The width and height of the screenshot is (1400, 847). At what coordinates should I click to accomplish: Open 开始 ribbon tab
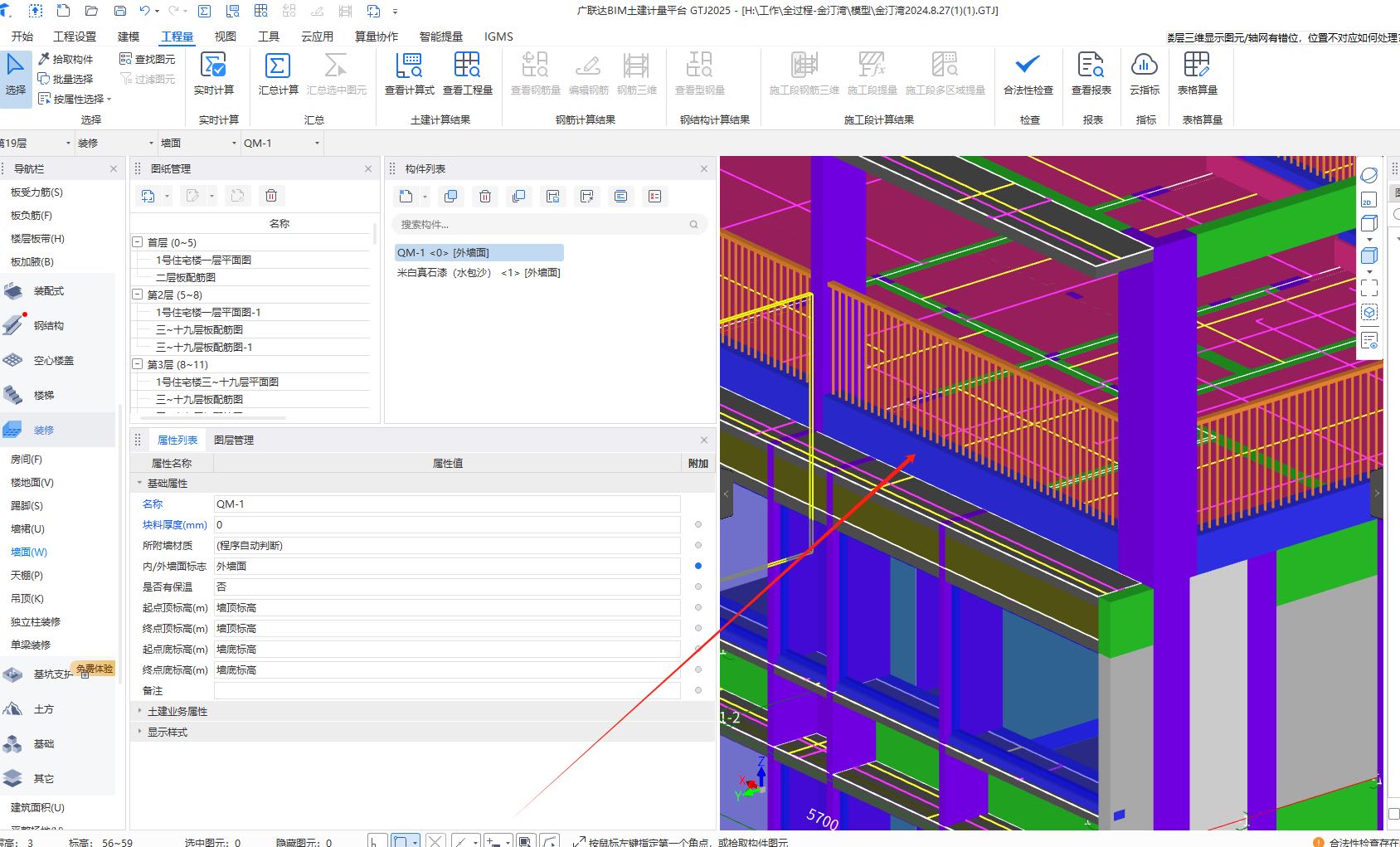[22, 37]
